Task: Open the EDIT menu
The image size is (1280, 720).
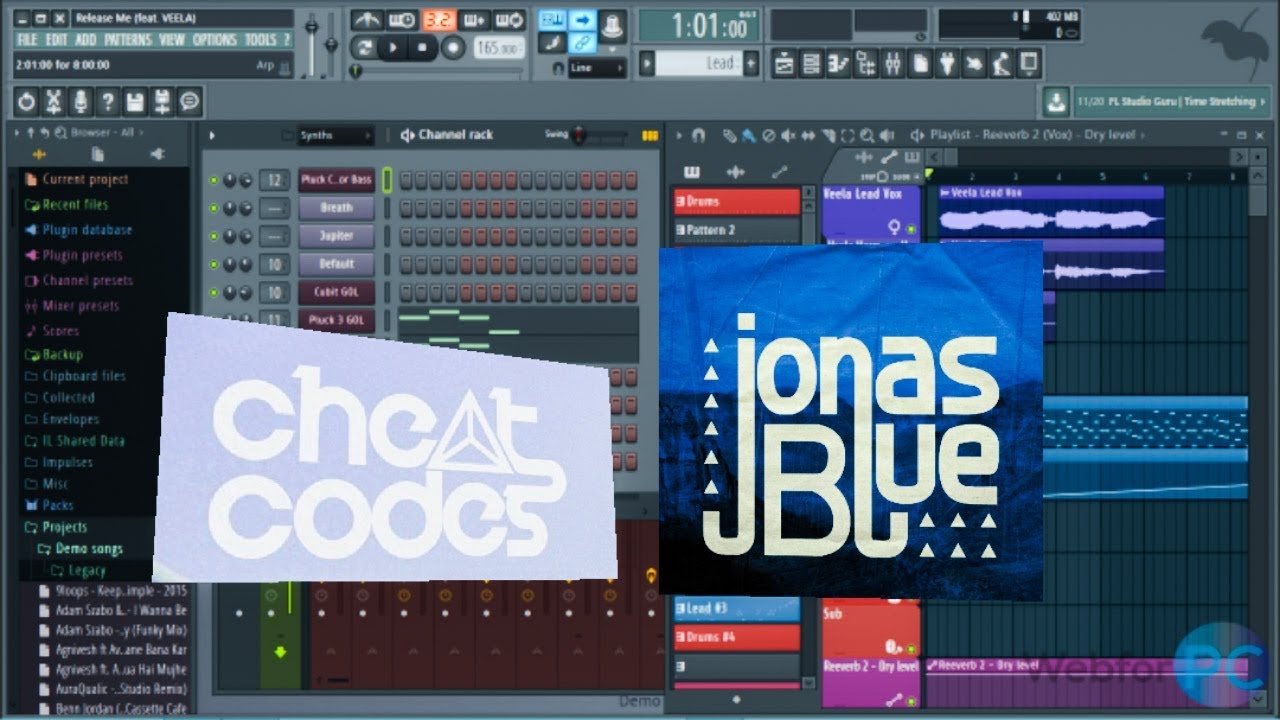Action: pos(57,40)
